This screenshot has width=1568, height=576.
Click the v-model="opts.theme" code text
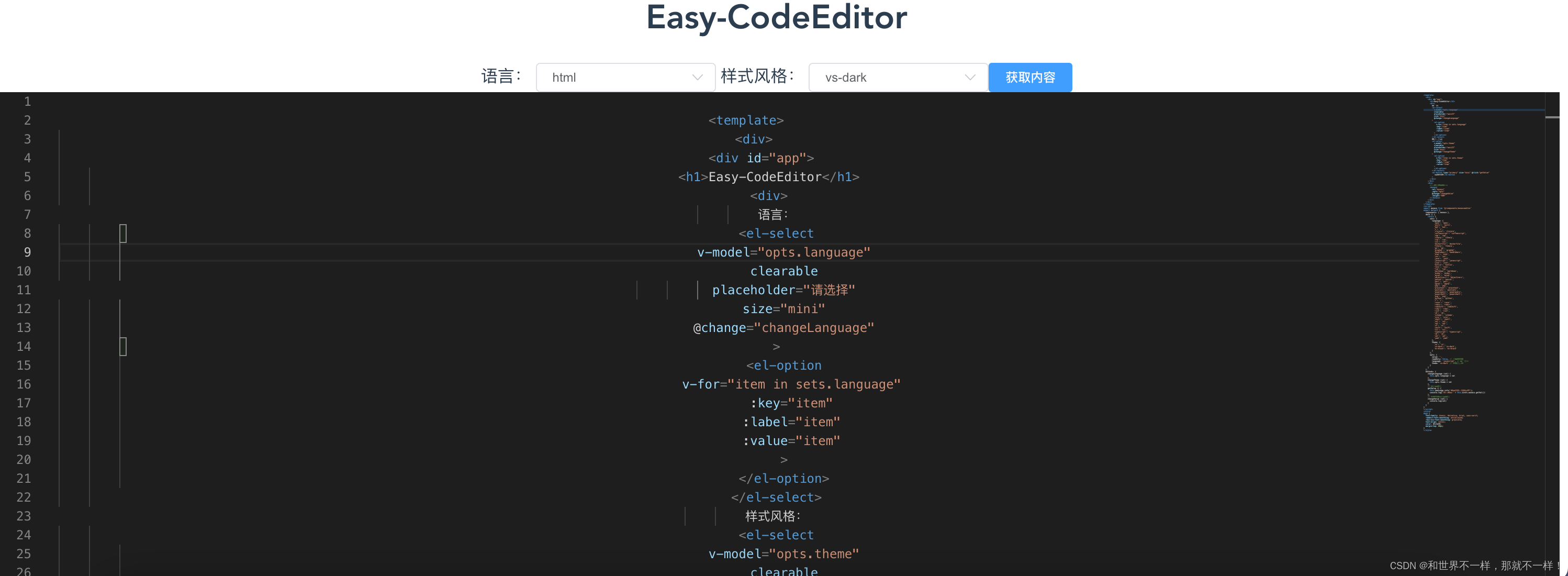point(783,554)
